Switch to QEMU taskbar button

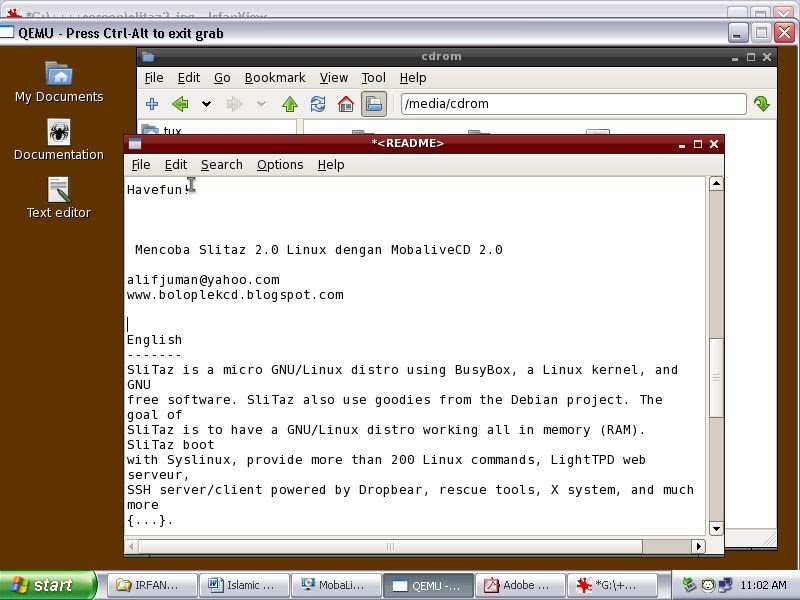(x=428, y=585)
